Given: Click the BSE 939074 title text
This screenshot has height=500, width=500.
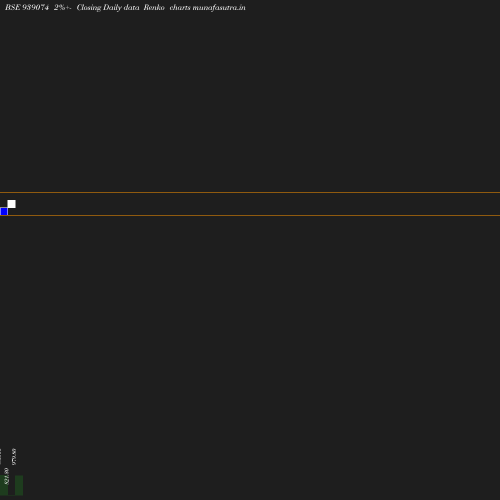Looking at the screenshot, I should tap(27, 7).
